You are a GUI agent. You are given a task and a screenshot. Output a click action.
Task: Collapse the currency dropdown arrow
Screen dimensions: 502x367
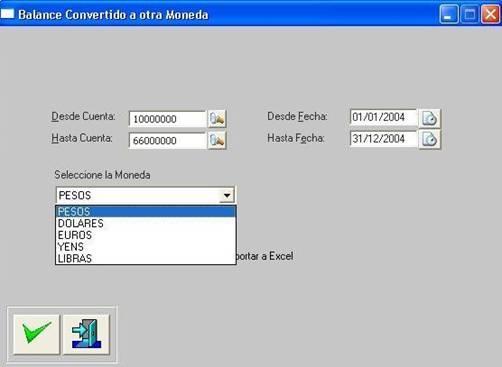[227, 195]
